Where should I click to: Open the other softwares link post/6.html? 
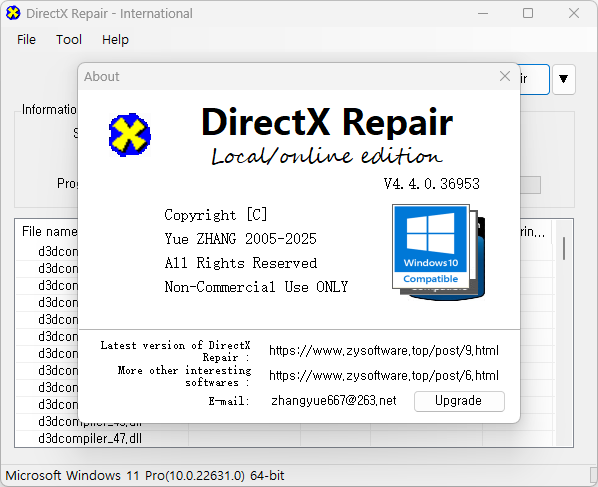click(x=384, y=375)
